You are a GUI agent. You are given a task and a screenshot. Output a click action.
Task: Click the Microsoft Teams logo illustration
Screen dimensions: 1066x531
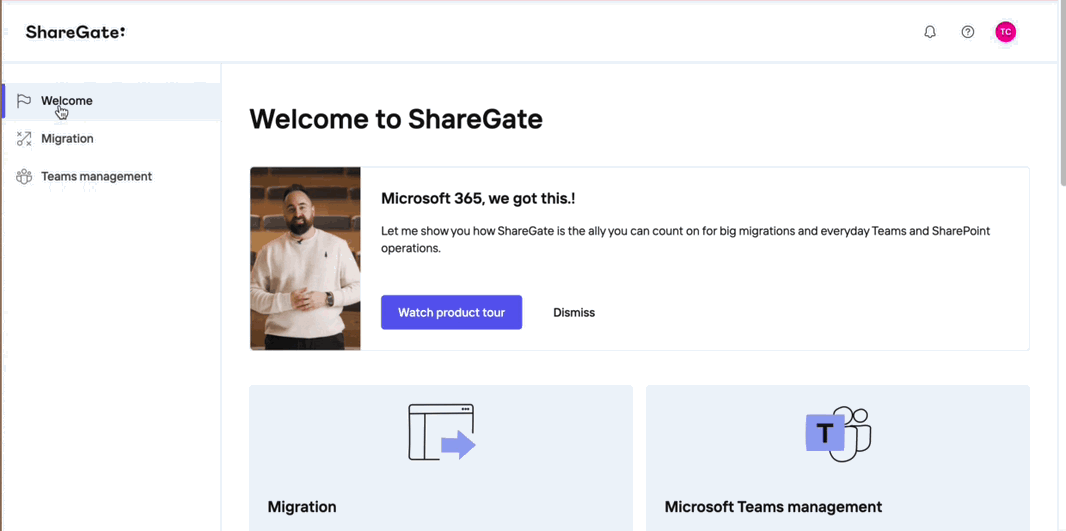[x=838, y=434]
